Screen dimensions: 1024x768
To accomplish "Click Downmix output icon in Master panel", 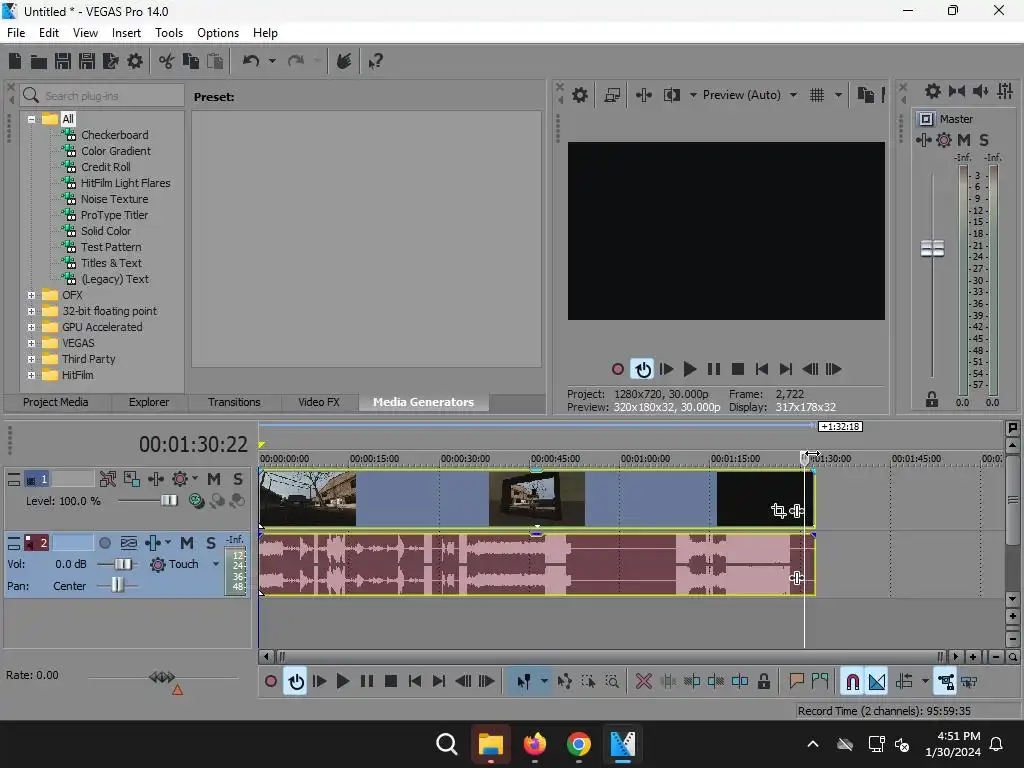I will tap(957, 91).
